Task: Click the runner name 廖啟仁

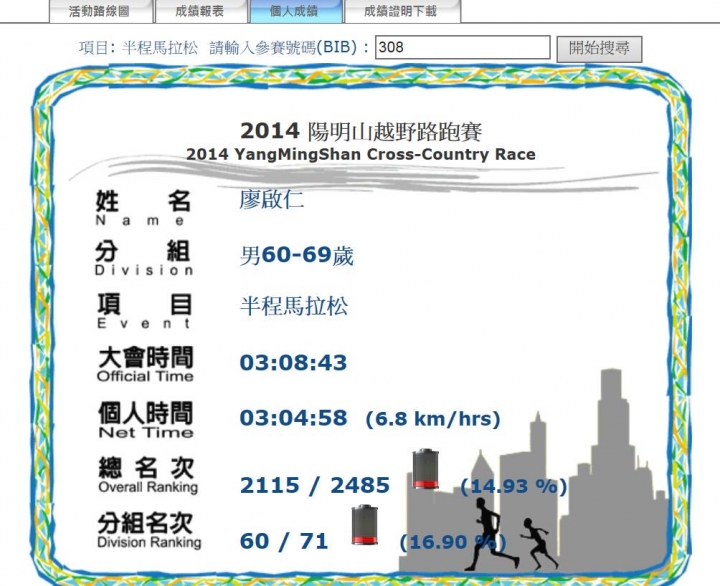Action: pyautogui.click(x=271, y=200)
